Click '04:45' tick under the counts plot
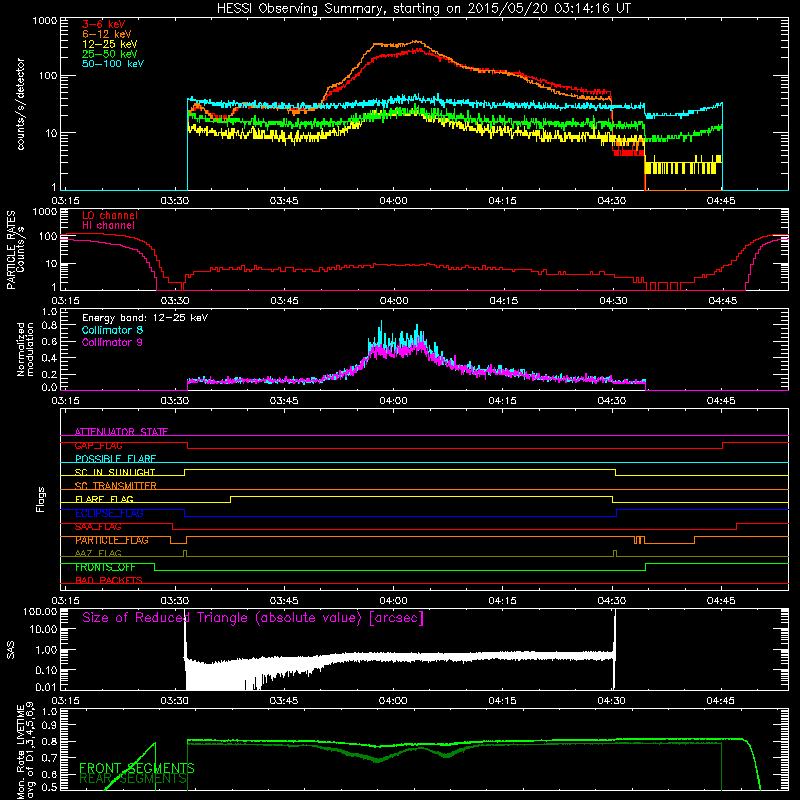 tap(721, 201)
